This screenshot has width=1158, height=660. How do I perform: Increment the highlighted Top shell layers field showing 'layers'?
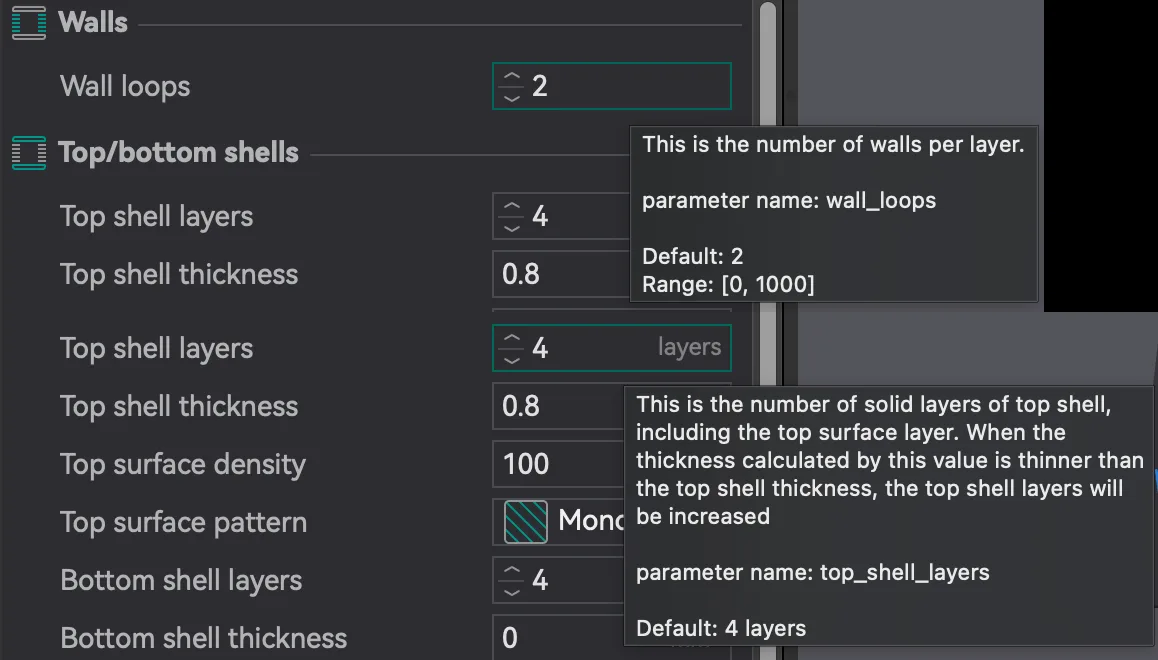[x=512, y=338]
